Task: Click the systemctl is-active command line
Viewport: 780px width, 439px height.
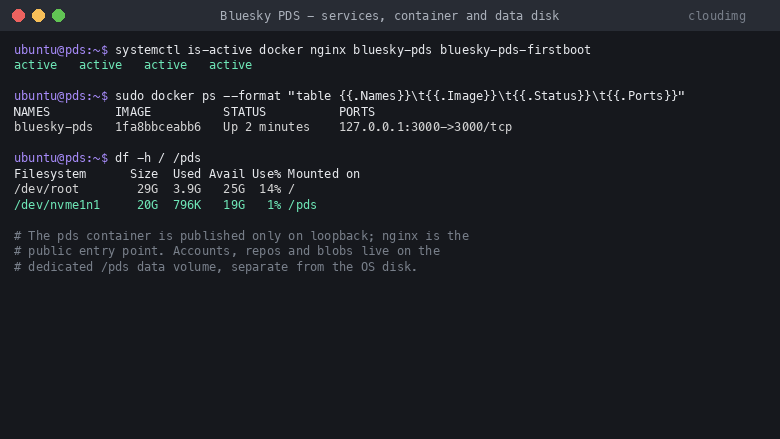Action: (x=302, y=50)
